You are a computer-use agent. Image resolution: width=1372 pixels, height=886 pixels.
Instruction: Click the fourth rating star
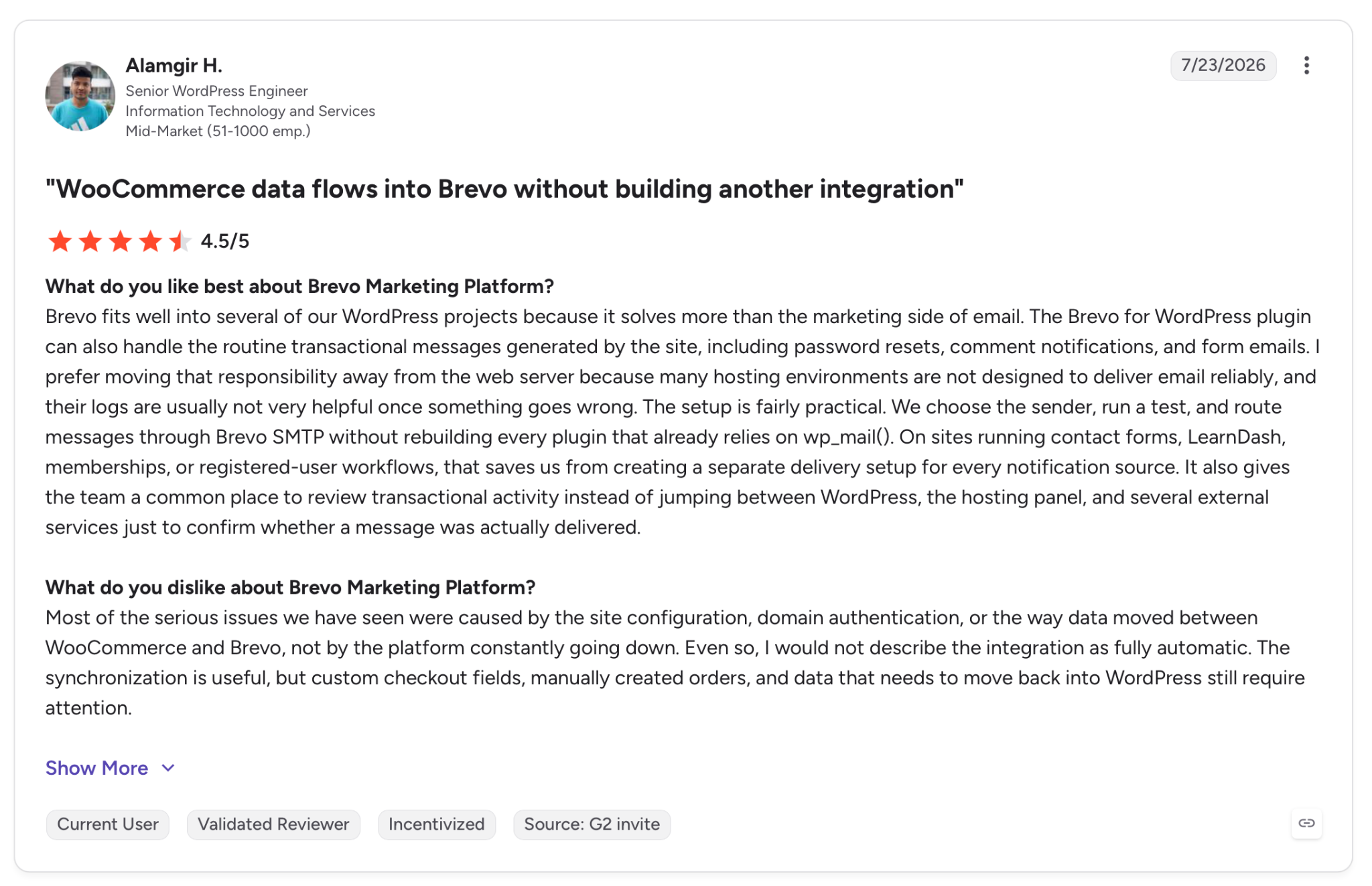[150, 241]
